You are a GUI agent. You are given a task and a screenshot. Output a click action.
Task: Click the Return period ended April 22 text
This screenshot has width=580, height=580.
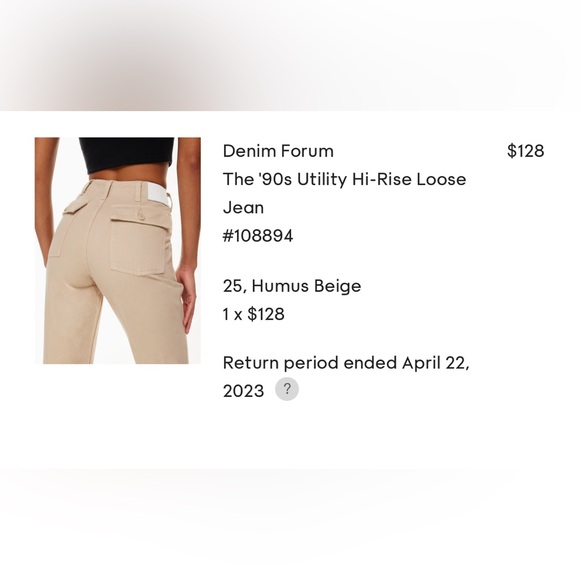346,362
